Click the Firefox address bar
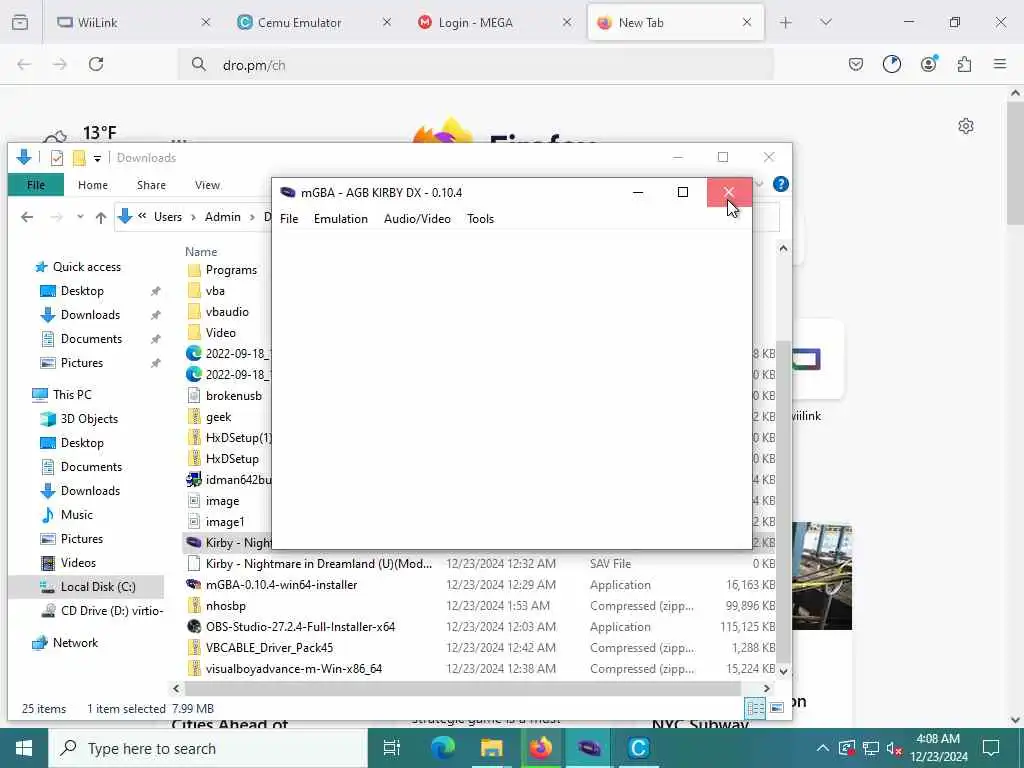 475,65
